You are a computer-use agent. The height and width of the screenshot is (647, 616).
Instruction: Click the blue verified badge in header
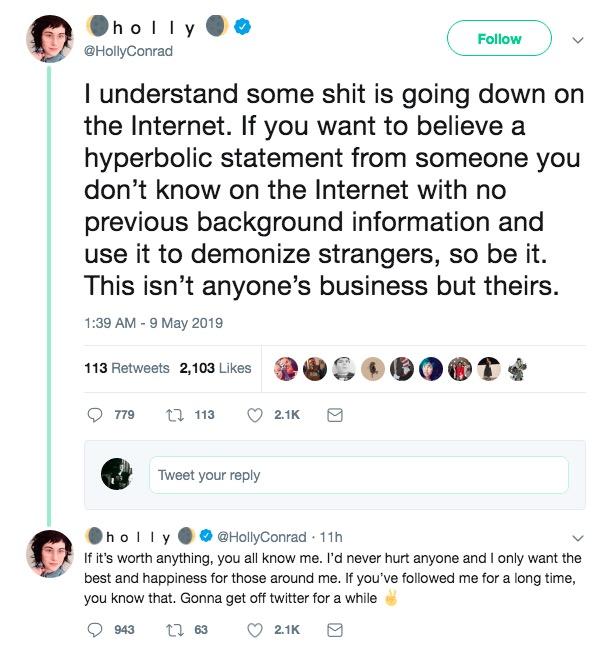coord(241,29)
